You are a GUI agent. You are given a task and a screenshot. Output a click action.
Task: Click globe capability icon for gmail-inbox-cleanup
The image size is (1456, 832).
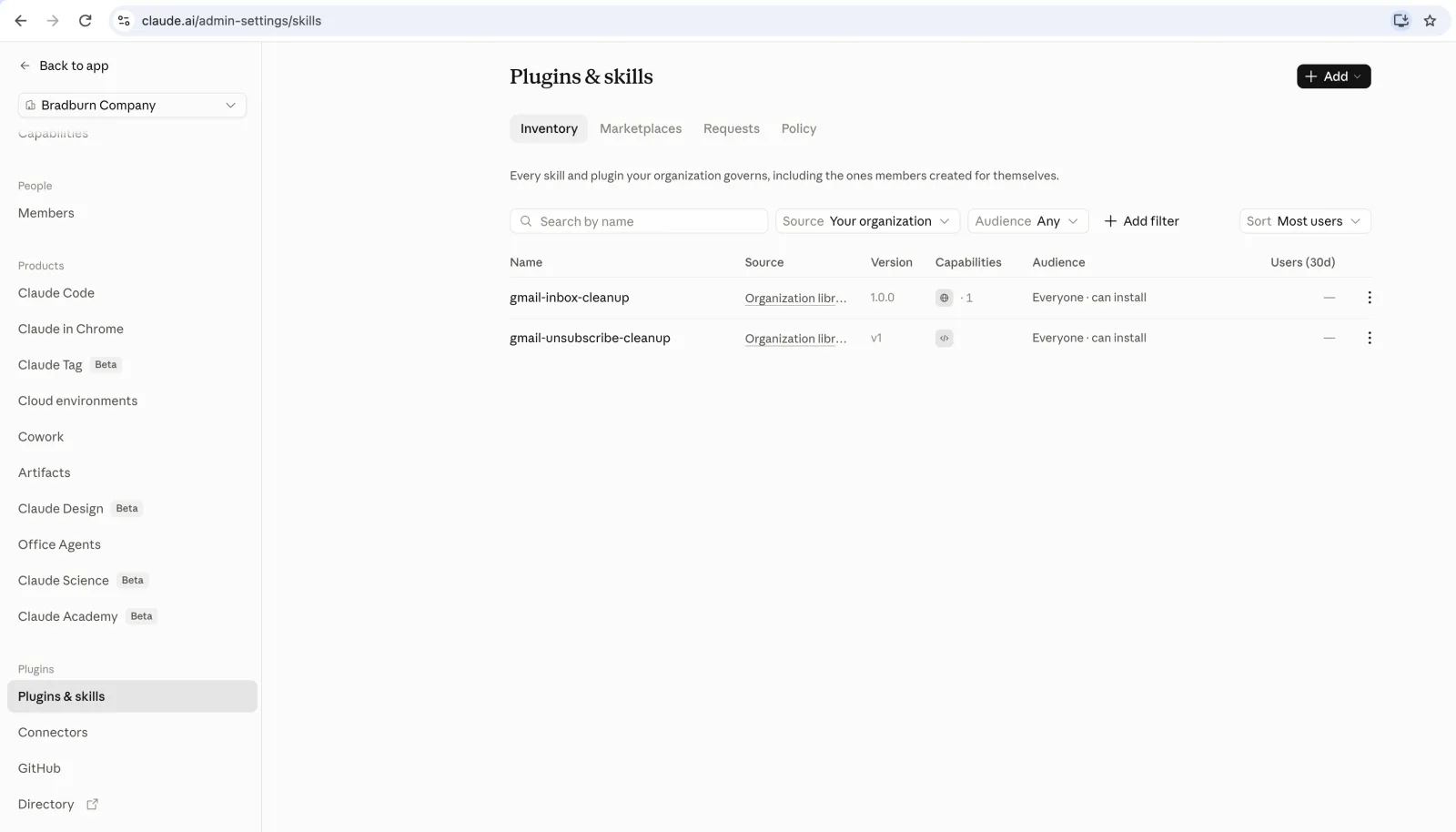coord(944,298)
